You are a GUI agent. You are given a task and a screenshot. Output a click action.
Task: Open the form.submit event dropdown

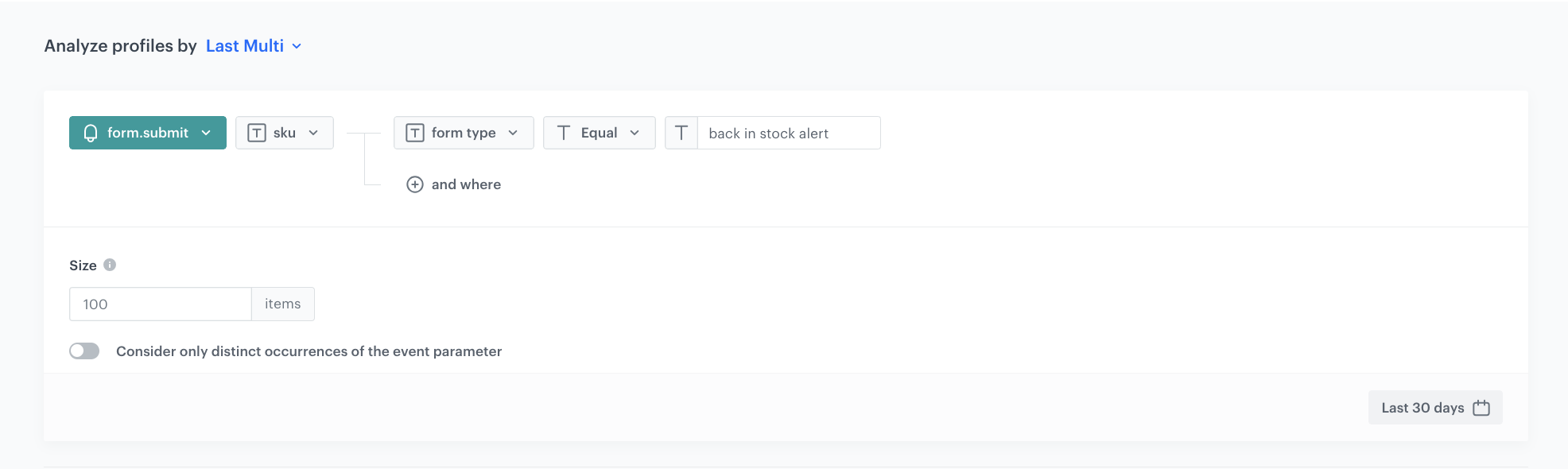click(148, 133)
